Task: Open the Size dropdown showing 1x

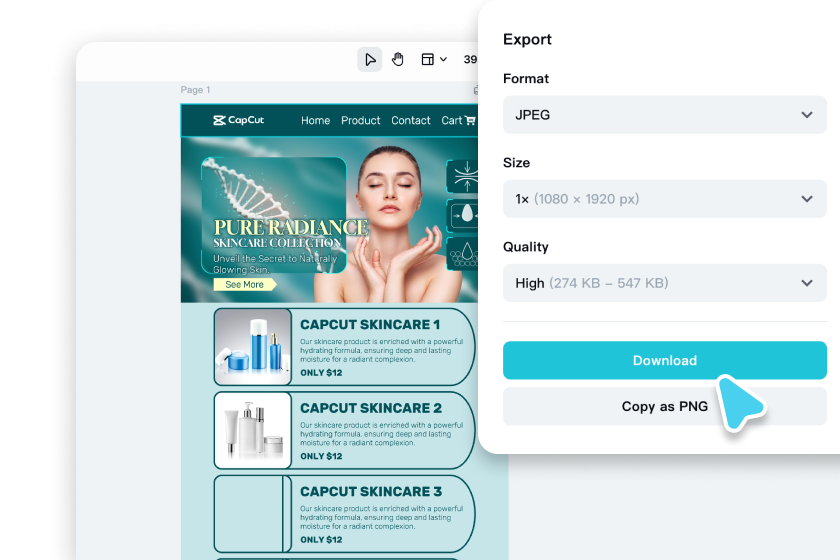Action: [x=664, y=199]
